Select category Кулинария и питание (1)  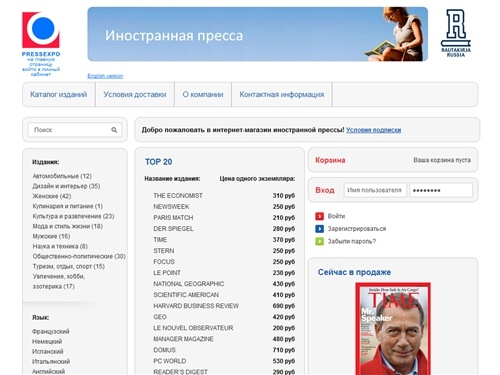click(68, 206)
